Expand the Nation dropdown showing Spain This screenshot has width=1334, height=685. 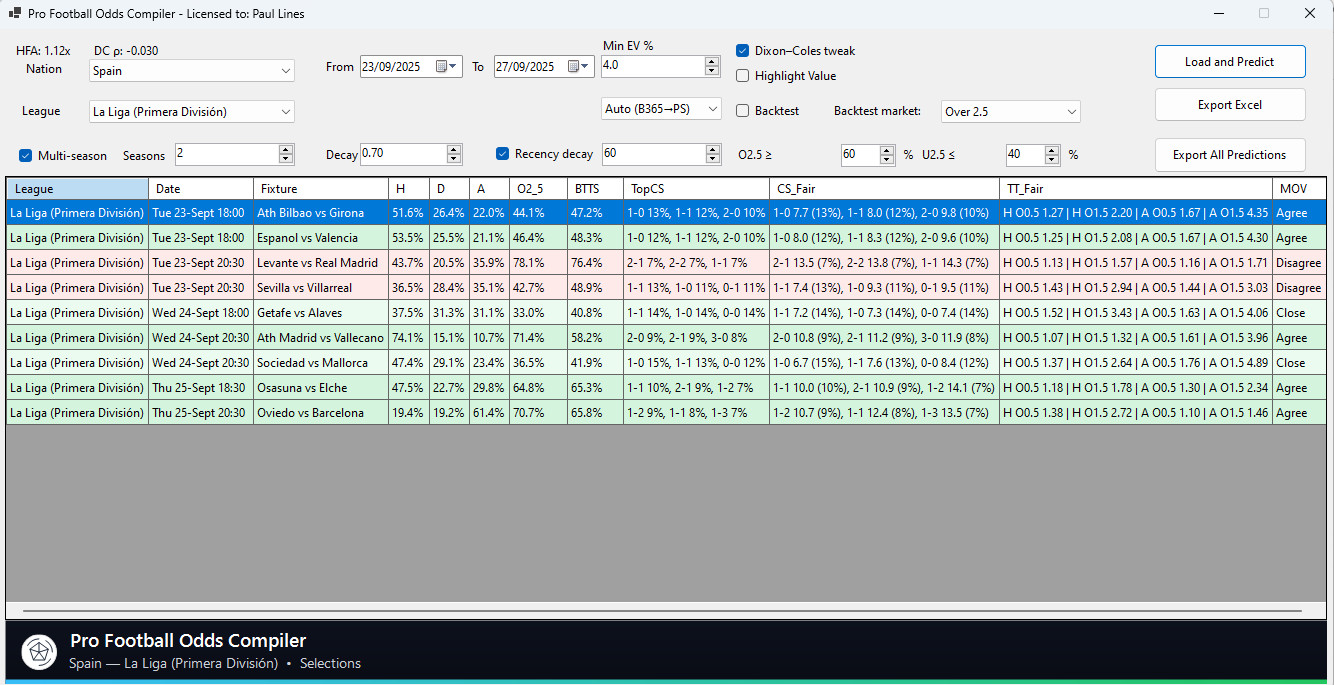coord(285,71)
